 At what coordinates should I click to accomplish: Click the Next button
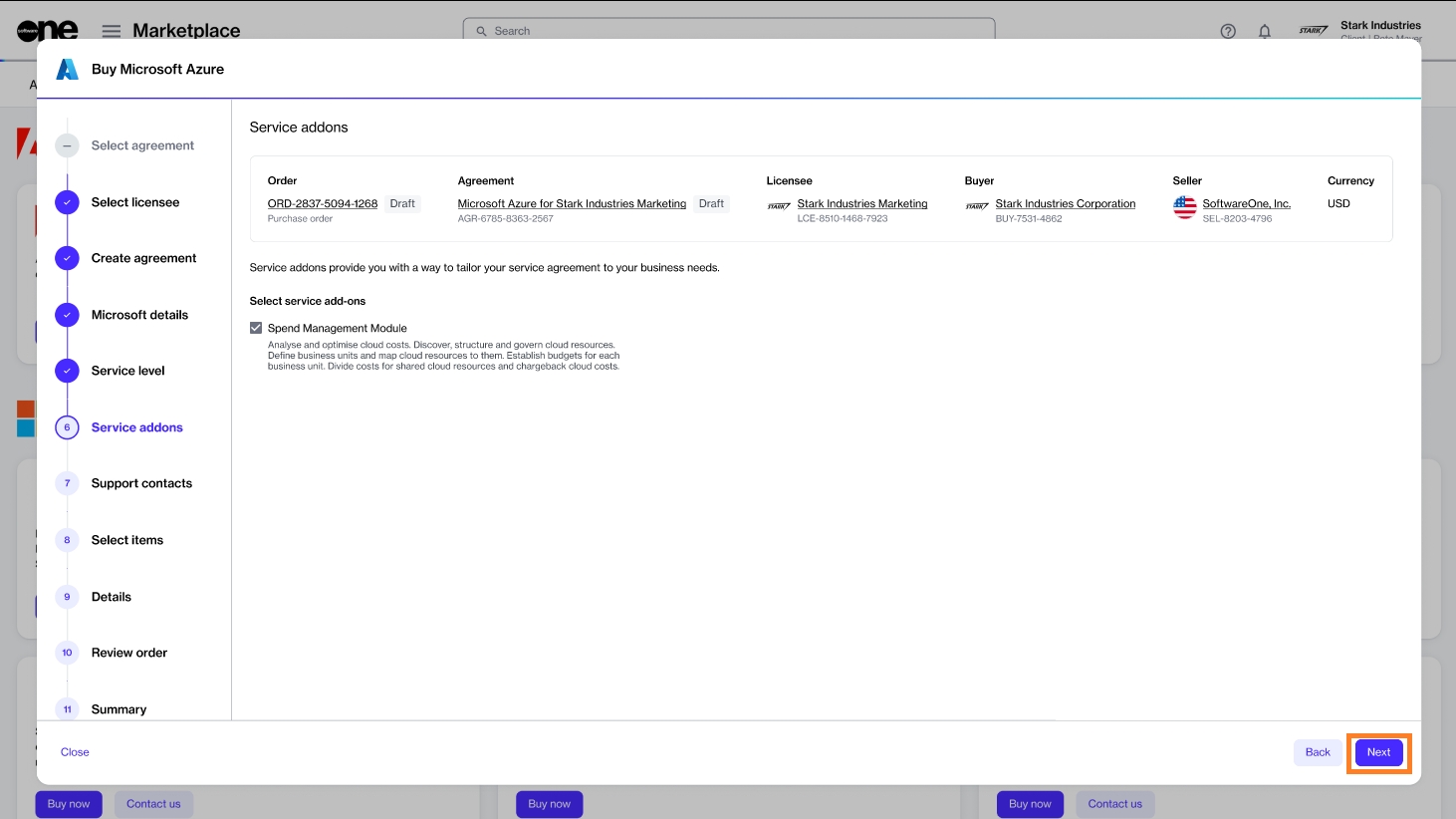click(1378, 752)
